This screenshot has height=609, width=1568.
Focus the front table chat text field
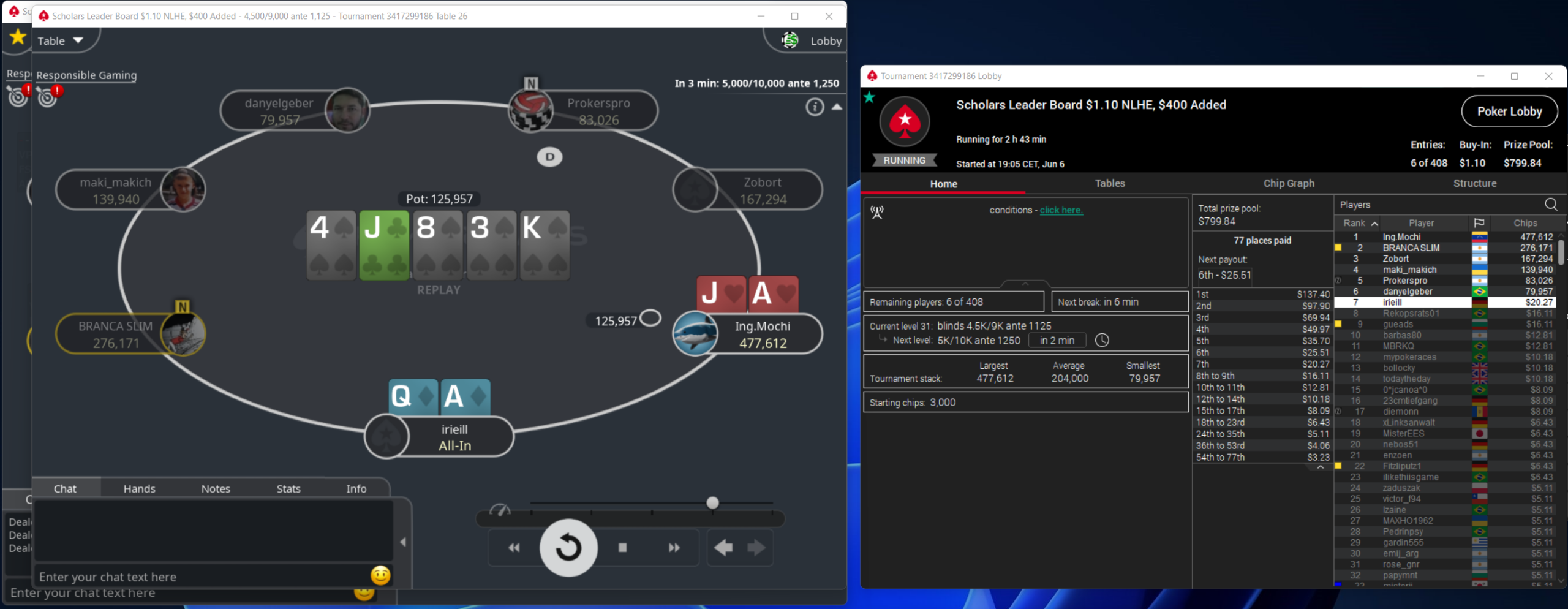pos(202,577)
